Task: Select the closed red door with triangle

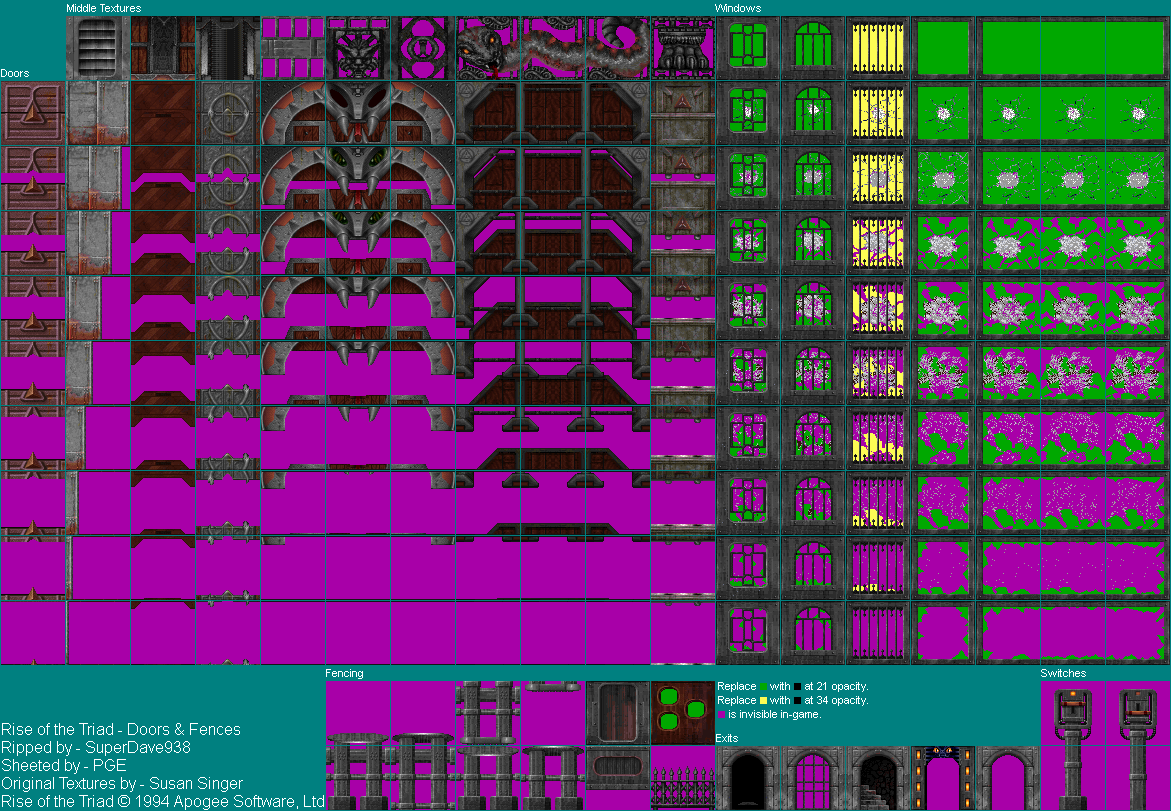Action: click(33, 113)
